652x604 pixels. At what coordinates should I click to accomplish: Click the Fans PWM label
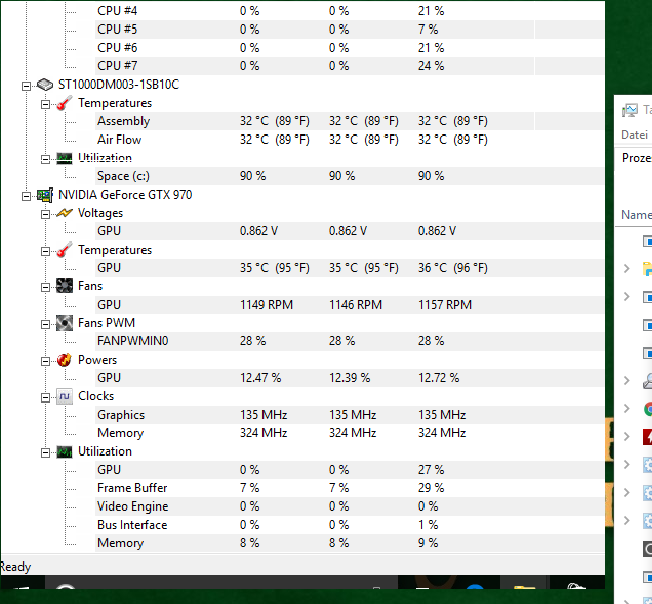click(106, 323)
